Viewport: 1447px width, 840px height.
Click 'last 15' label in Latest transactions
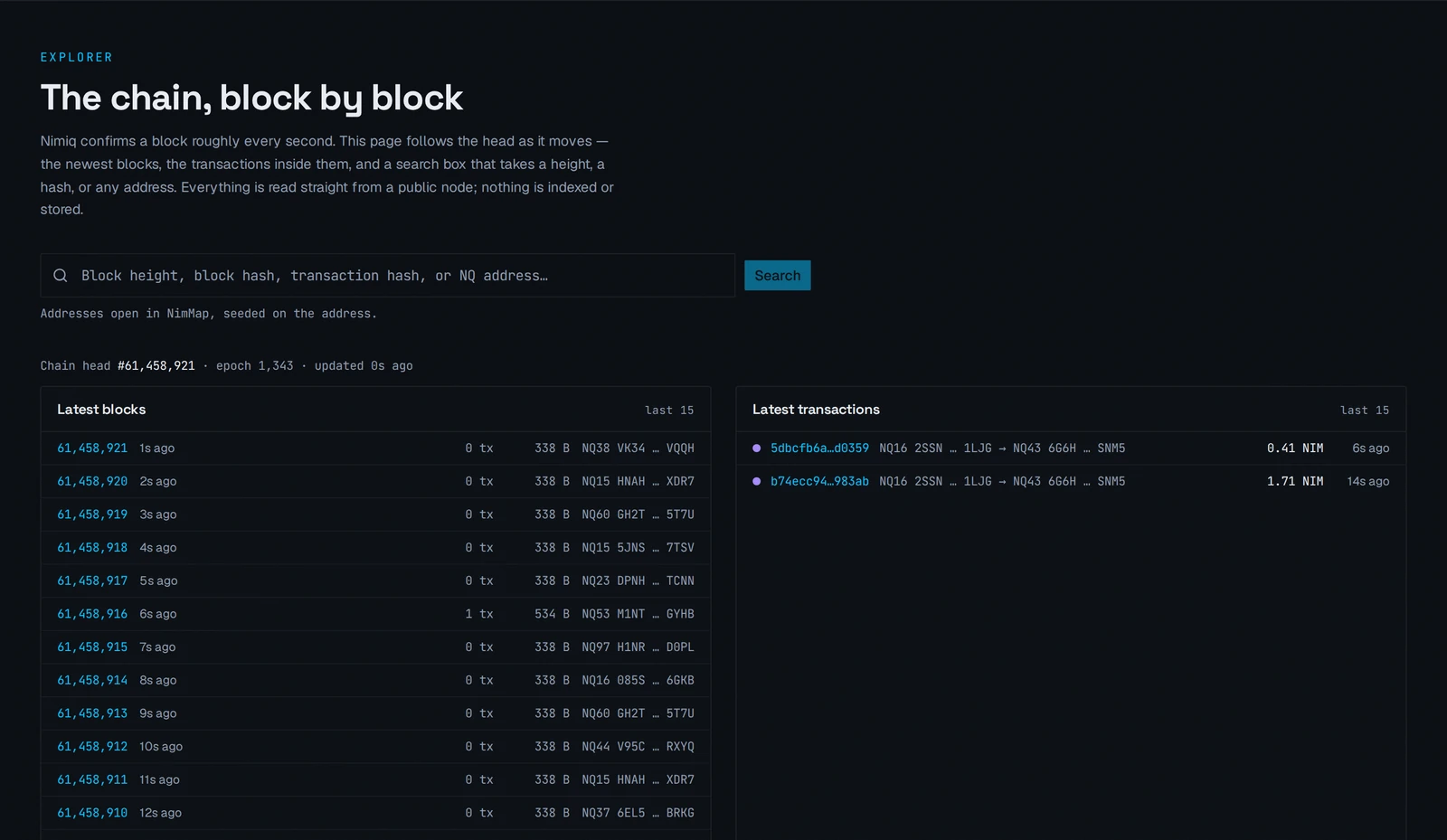click(1365, 411)
